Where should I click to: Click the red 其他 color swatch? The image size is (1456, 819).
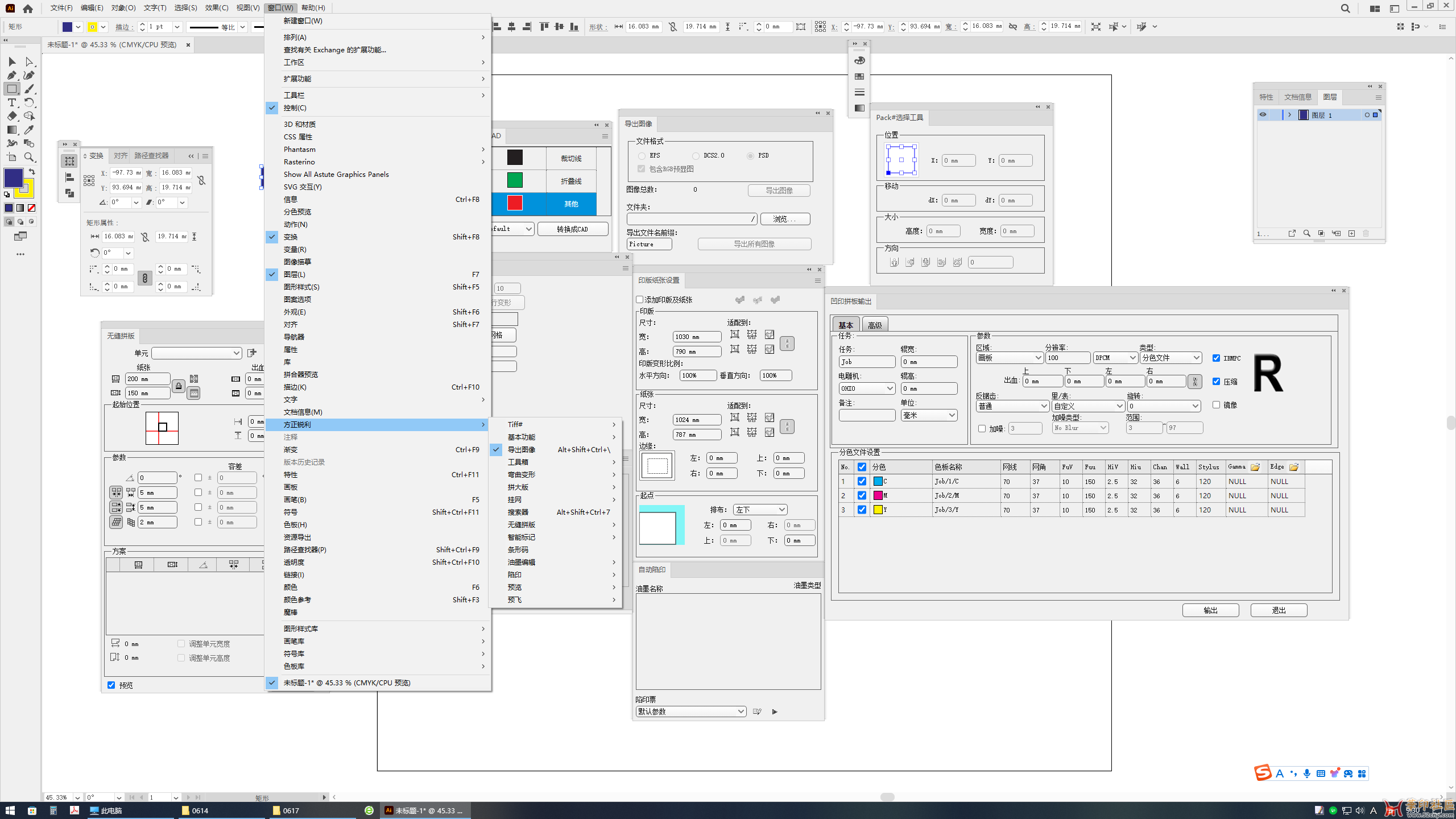click(515, 203)
